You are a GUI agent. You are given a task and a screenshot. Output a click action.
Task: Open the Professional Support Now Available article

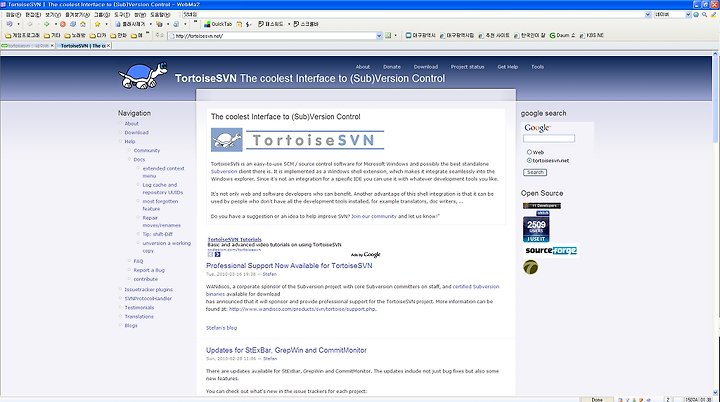coord(289,266)
